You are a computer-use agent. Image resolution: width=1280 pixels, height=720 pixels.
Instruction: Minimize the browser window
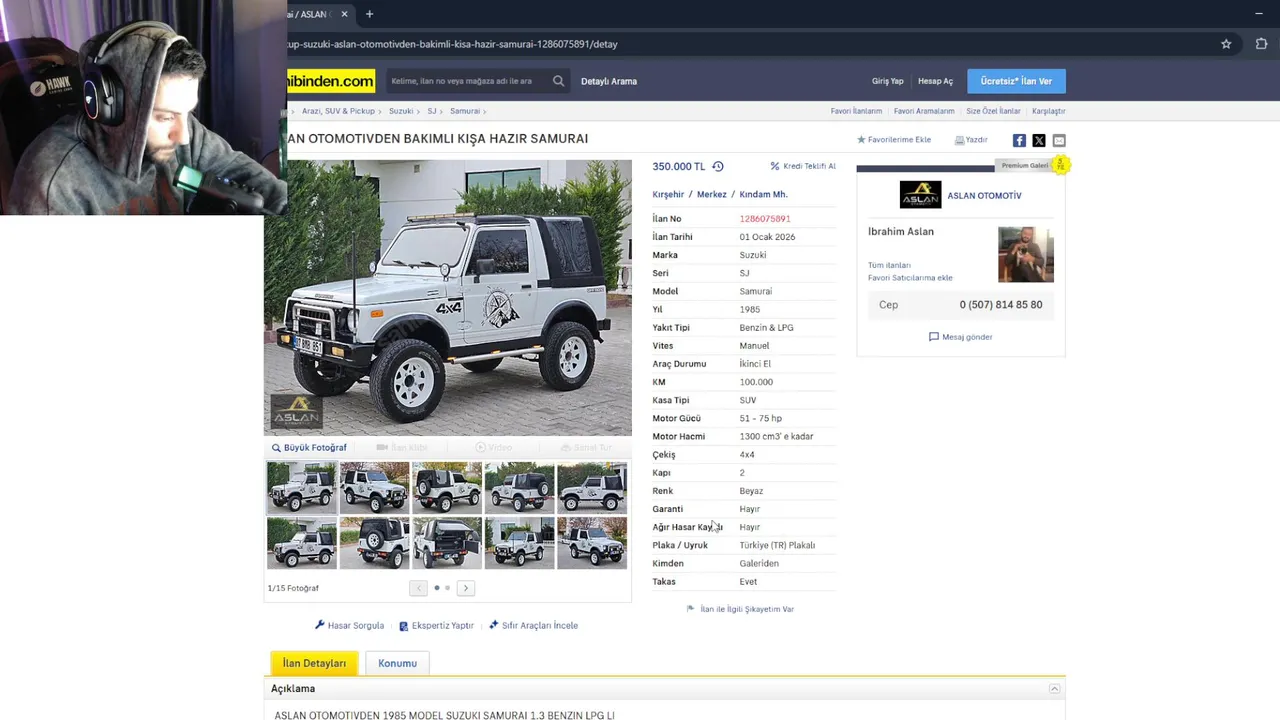pos(1258,14)
